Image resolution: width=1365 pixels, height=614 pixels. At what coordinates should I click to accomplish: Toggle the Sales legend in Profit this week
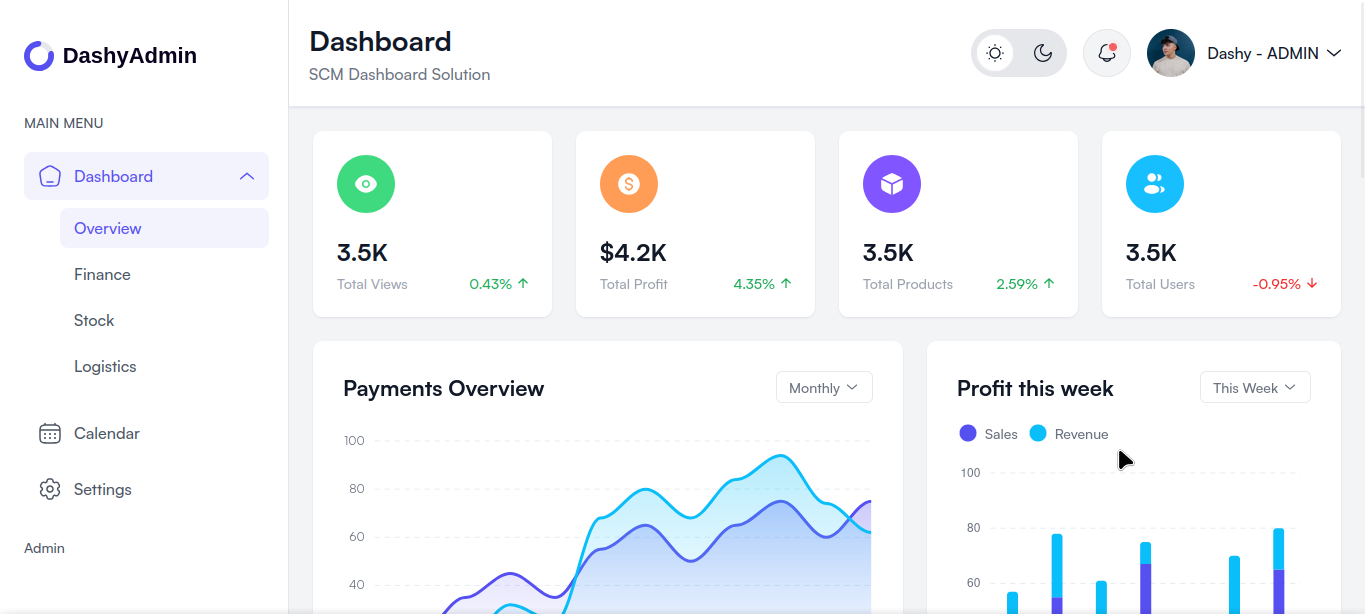click(x=967, y=433)
